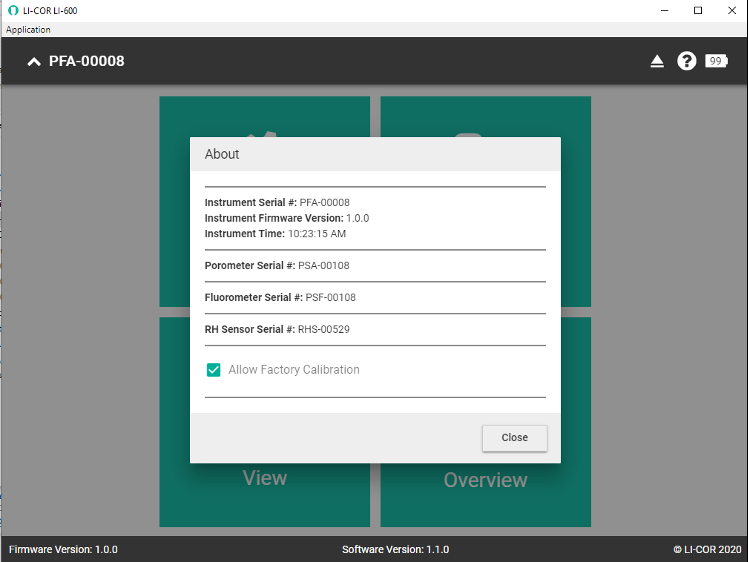Click the PFA-00008 instrument name

87,62
